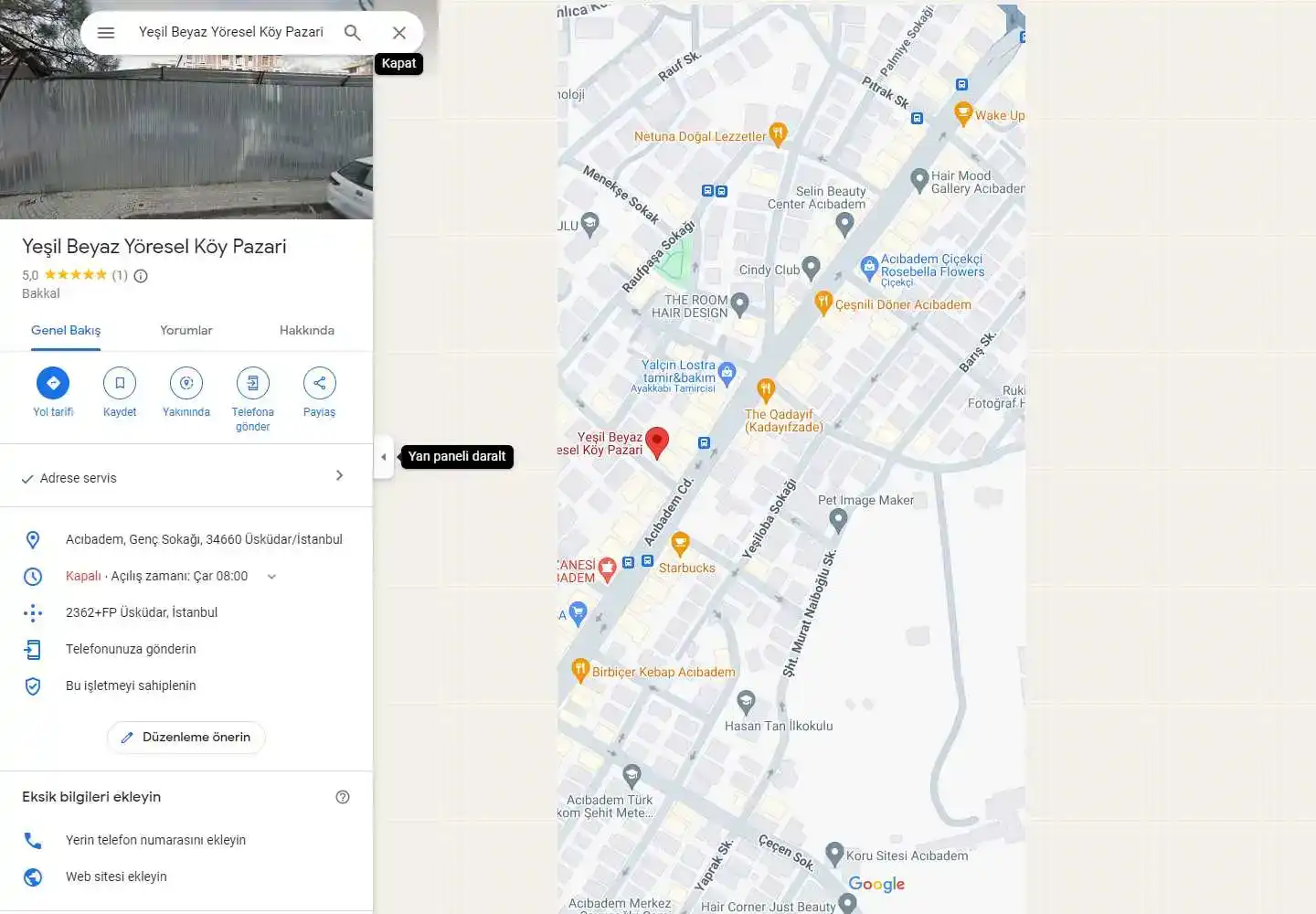1316x914 pixels.
Task: Click The Qadayıf restaurant pin
Action: click(x=766, y=390)
